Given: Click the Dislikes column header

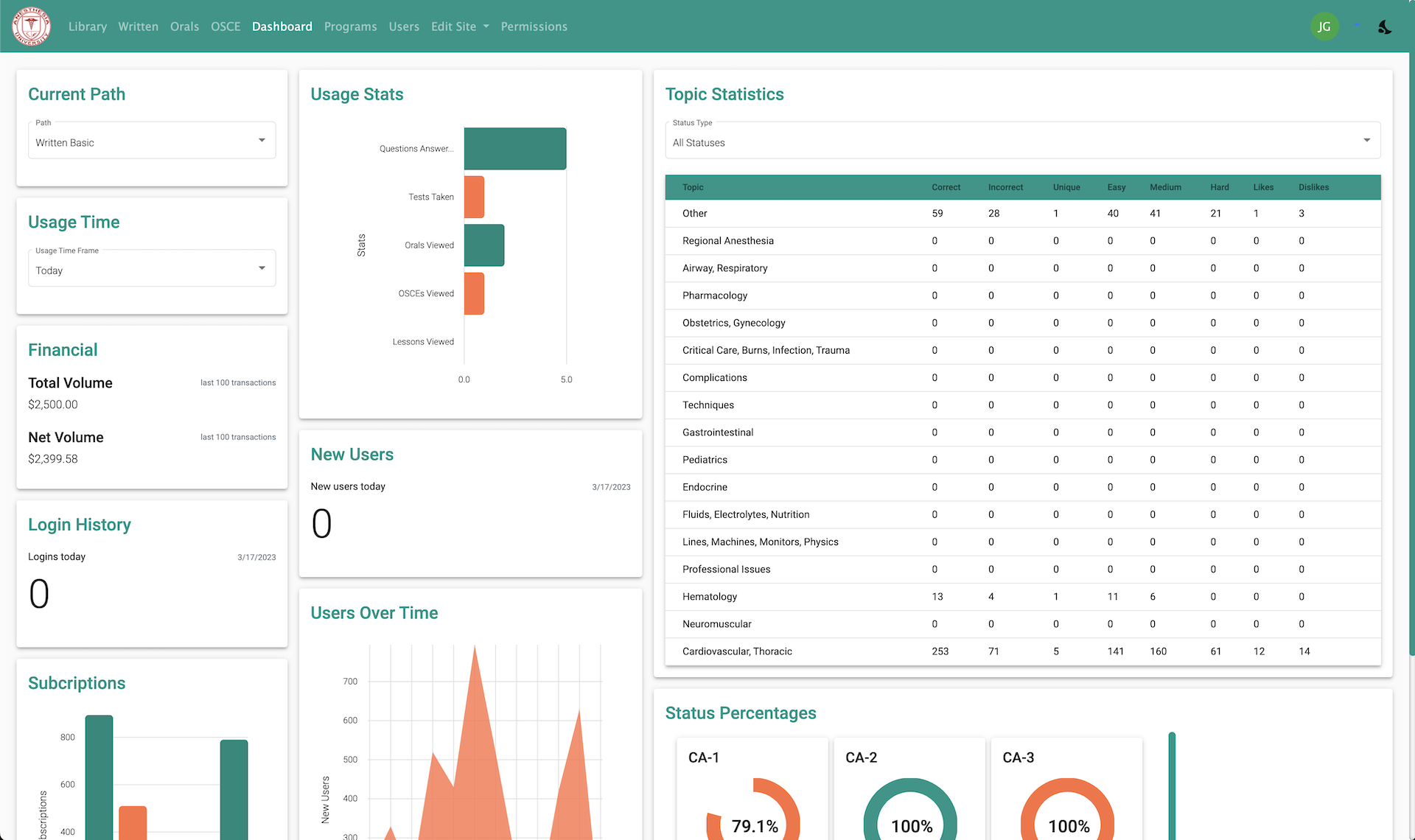Looking at the screenshot, I should pyautogui.click(x=1313, y=187).
